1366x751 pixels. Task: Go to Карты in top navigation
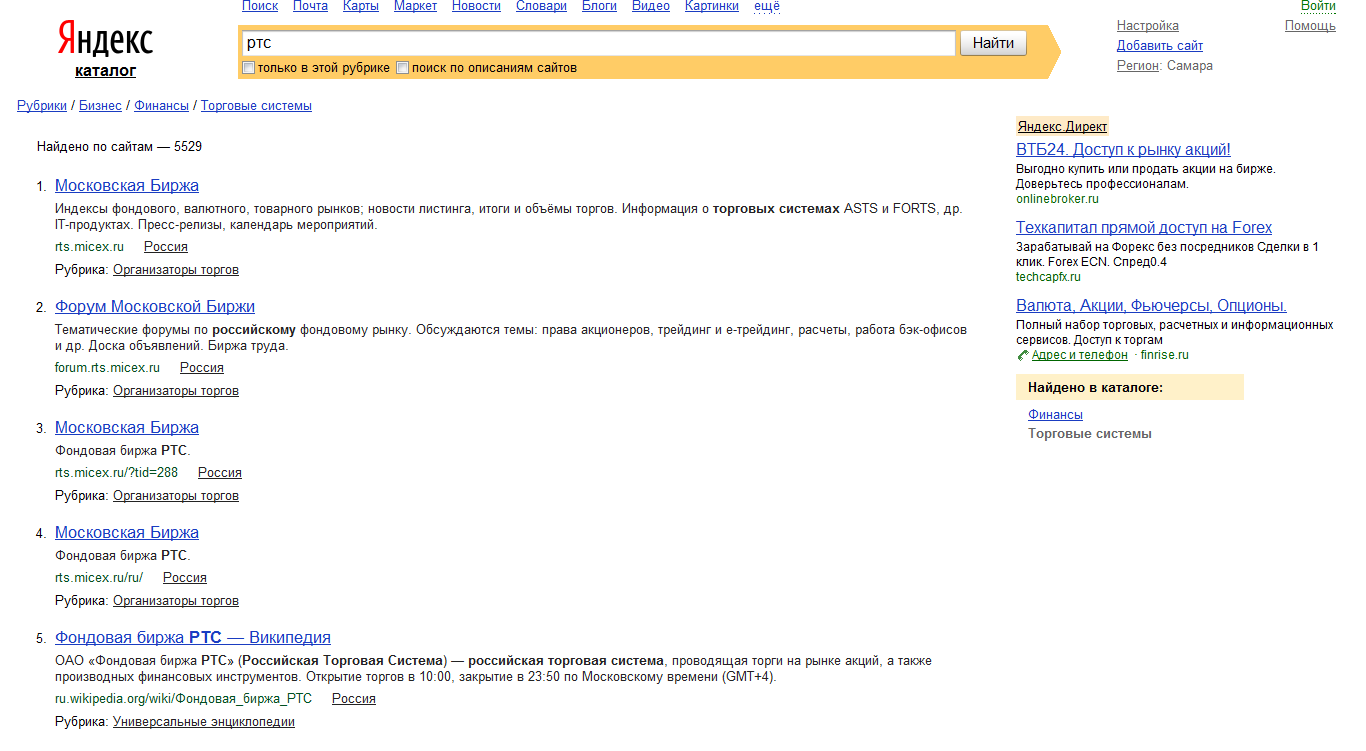(x=360, y=6)
